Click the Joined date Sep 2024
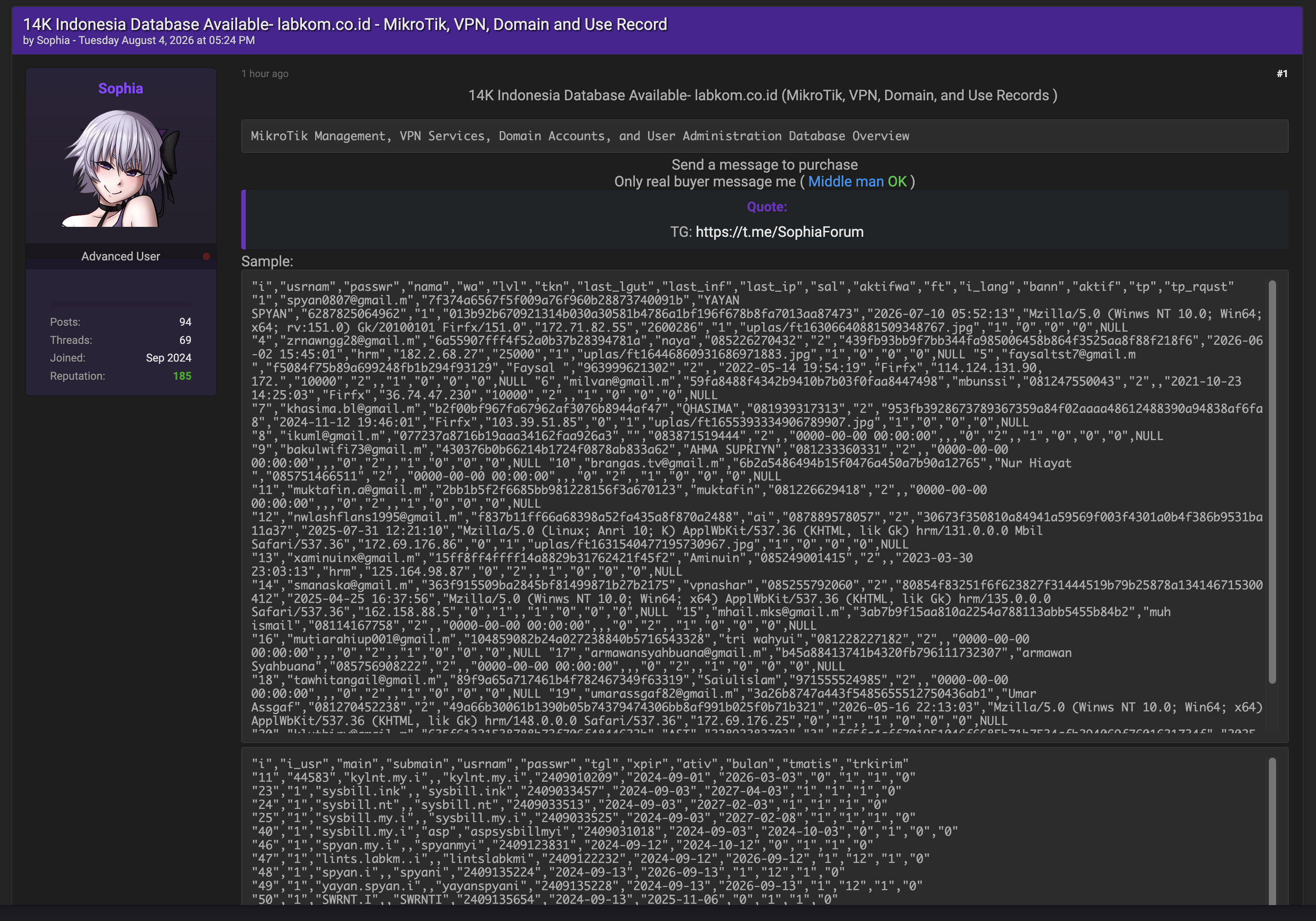Image resolution: width=1316 pixels, height=921 pixels. (169, 358)
